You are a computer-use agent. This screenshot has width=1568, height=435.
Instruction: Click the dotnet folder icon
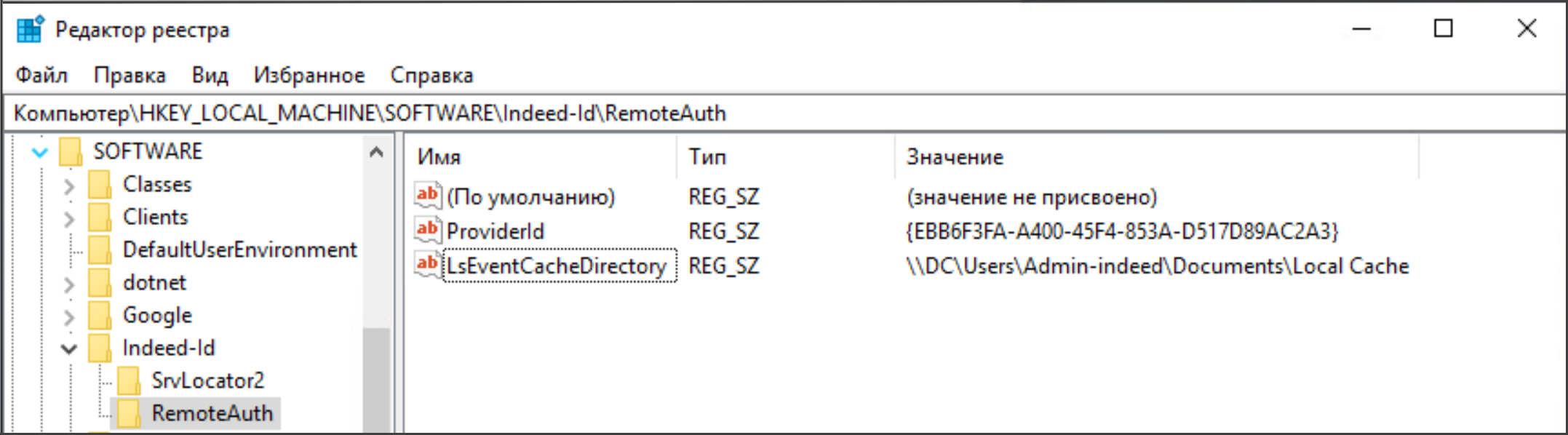click(x=100, y=283)
